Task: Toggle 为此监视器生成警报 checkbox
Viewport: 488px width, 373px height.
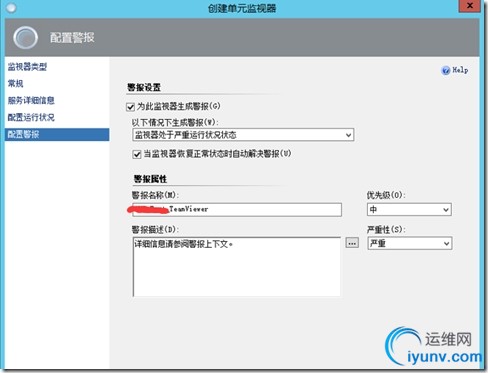Action: click(130, 107)
